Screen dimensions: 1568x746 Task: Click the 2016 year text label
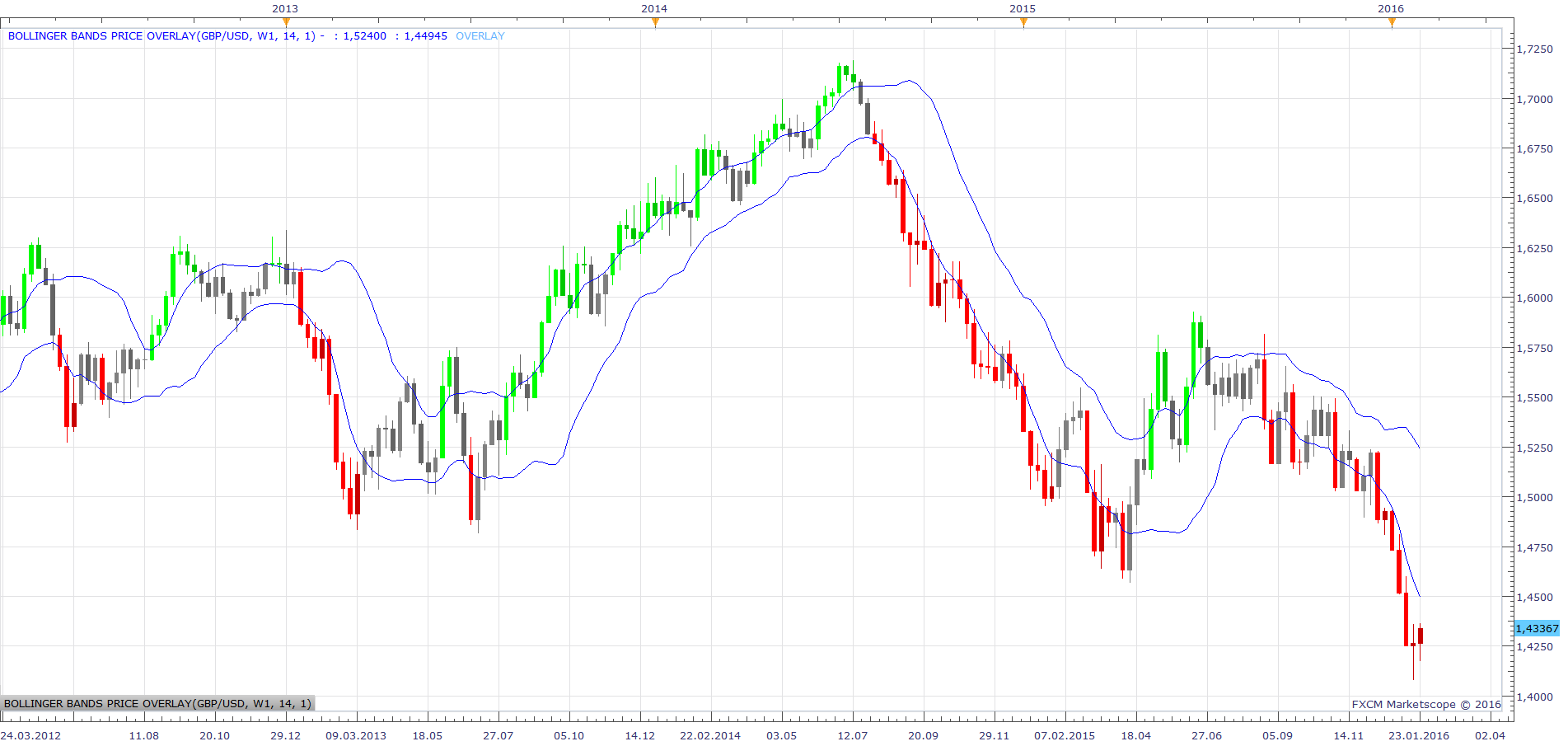point(1391,8)
